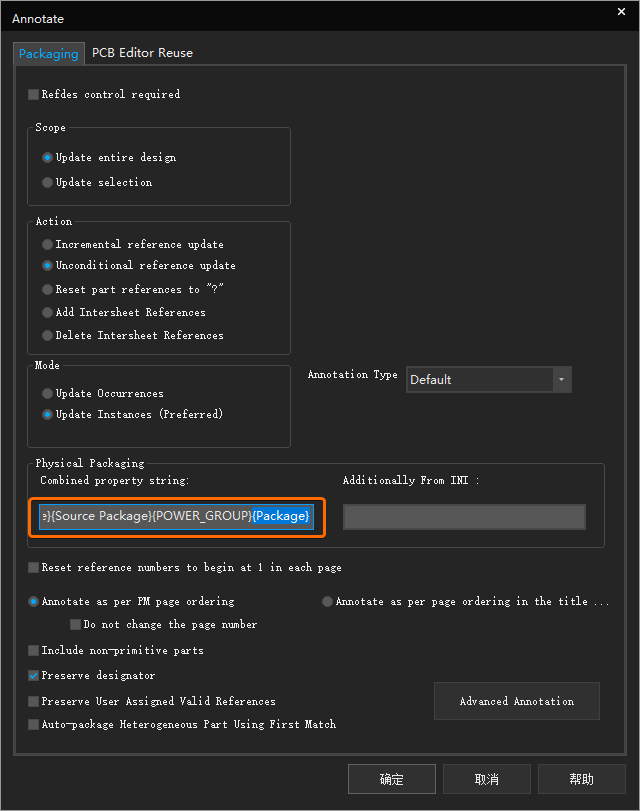Select Delete Intersheet References option
640x811 pixels.
tap(48, 336)
